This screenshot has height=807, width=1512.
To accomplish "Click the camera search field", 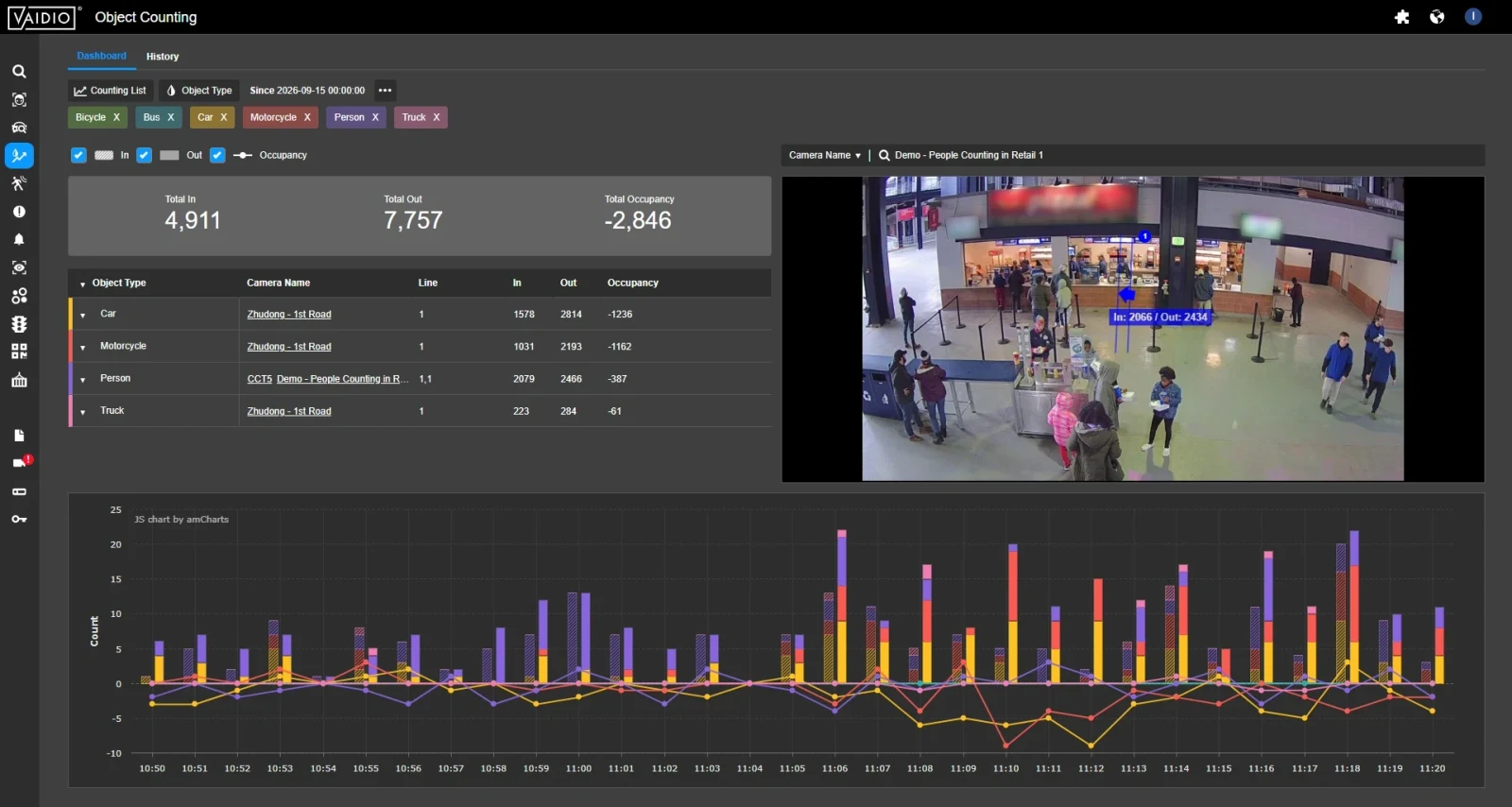I will click(1179, 155).
